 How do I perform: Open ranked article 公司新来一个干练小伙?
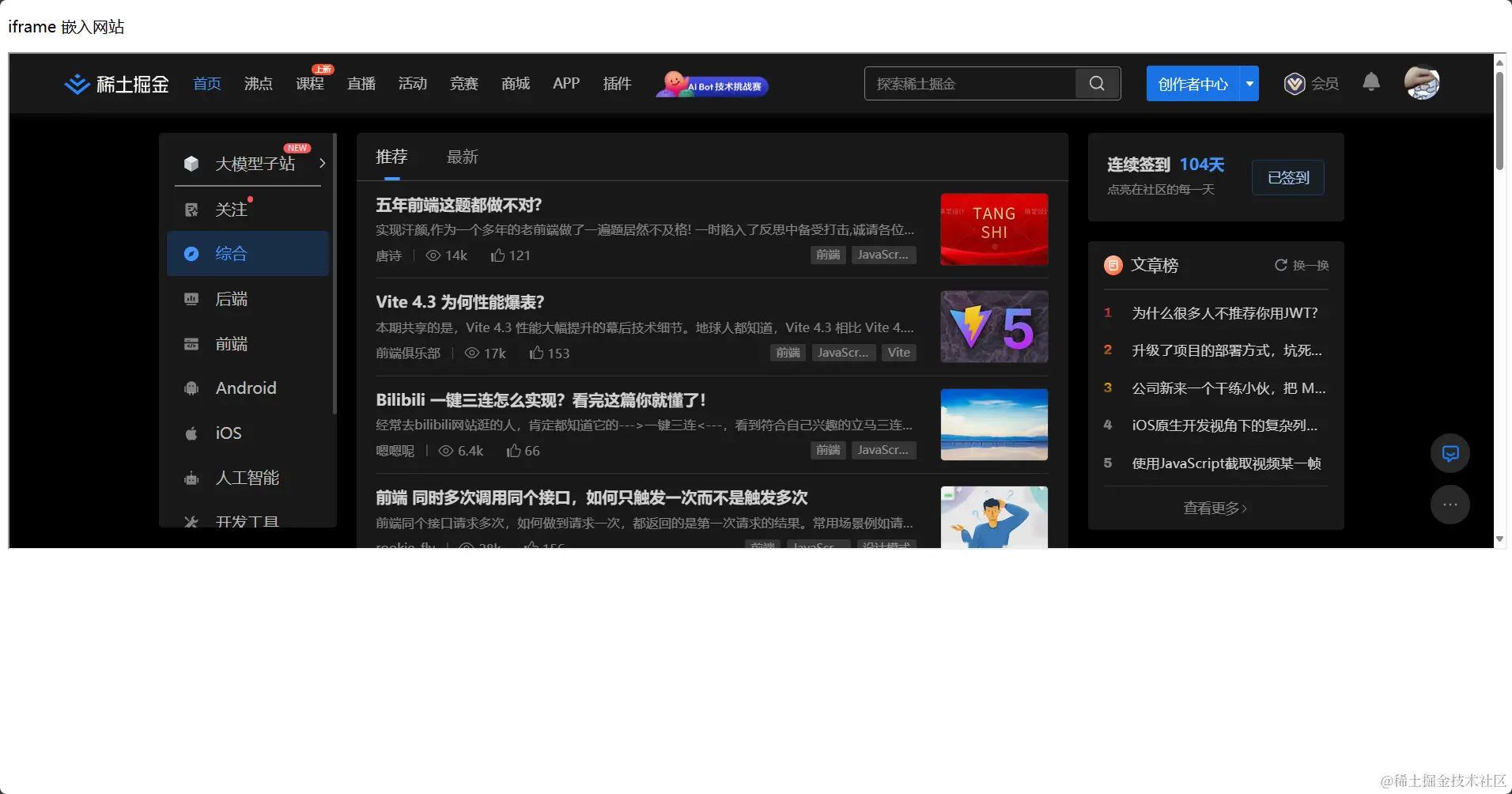(1229, 388)
